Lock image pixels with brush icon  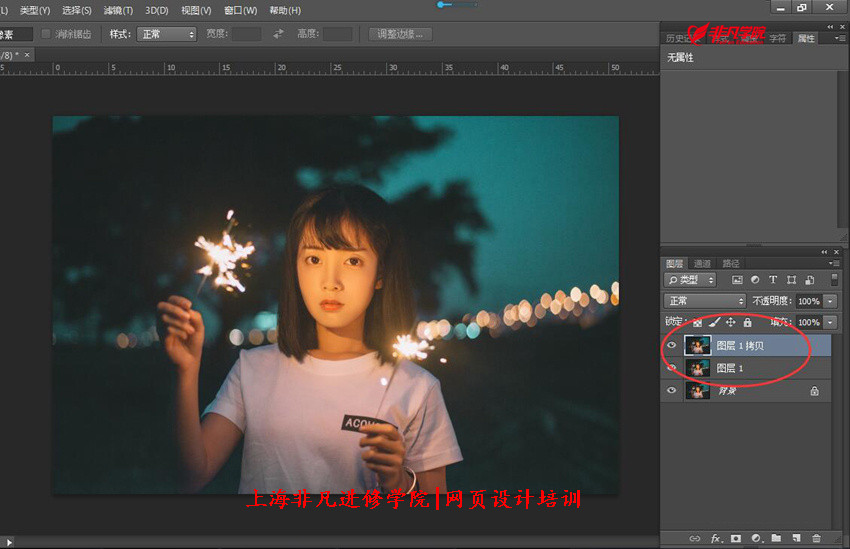[714, 322]
